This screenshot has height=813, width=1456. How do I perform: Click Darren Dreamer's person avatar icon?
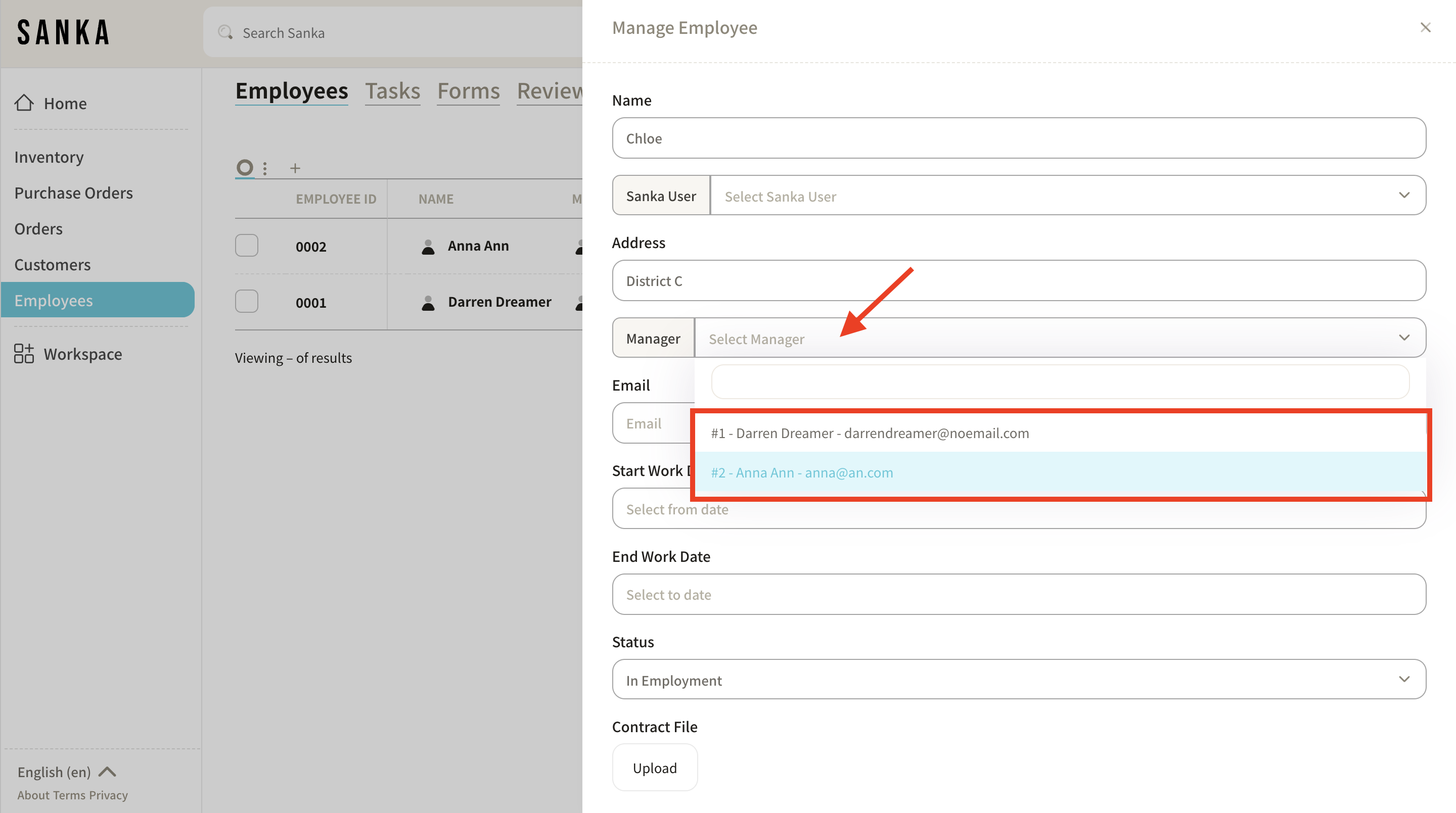pyautogui.click(x=428, y=302)
